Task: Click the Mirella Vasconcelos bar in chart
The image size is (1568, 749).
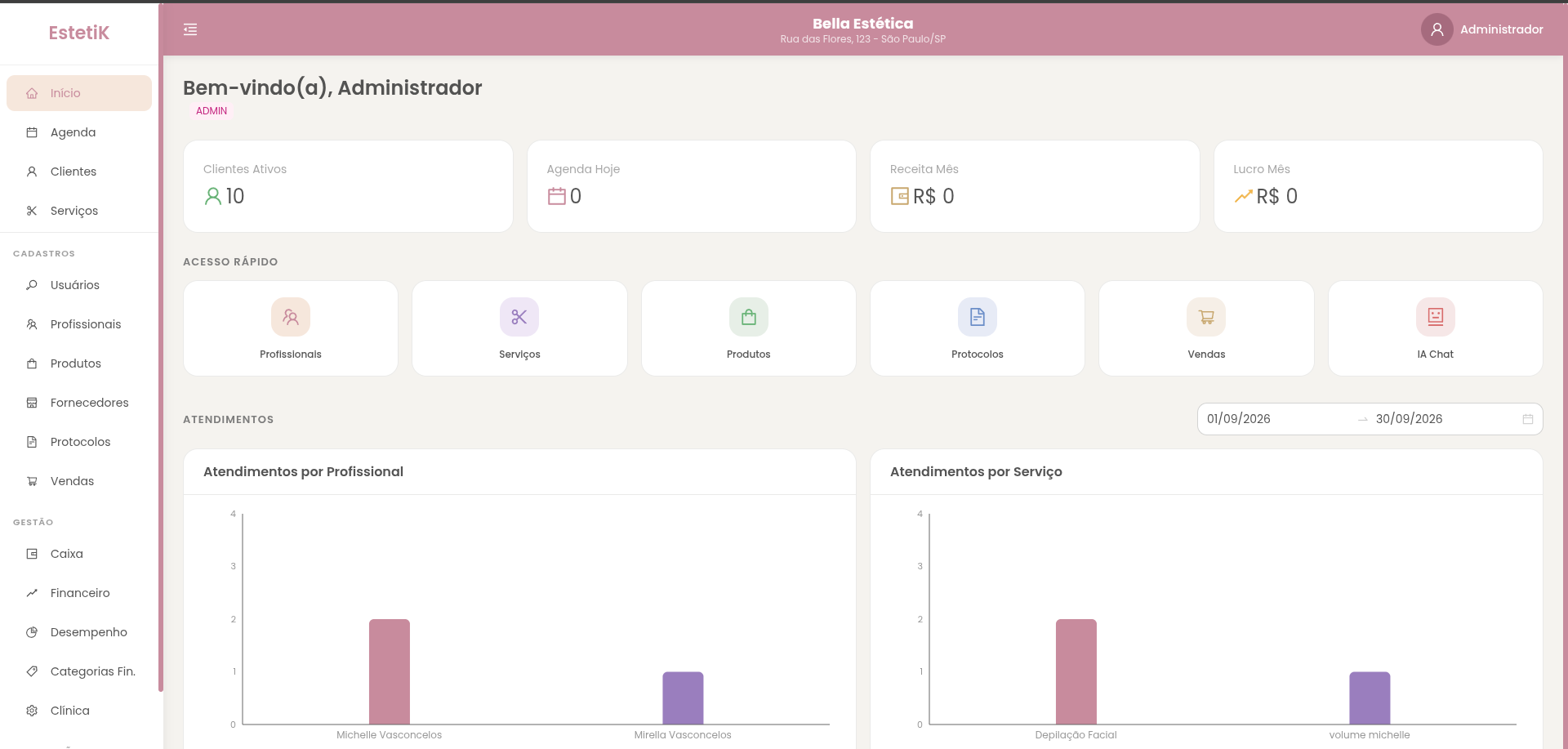Action: pos(683,698)
